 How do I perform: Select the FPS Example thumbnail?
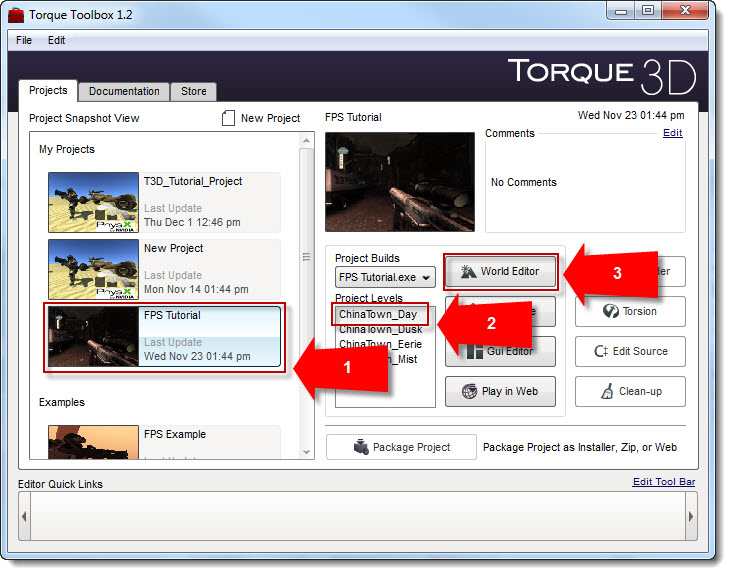click(x=93, y=442)
